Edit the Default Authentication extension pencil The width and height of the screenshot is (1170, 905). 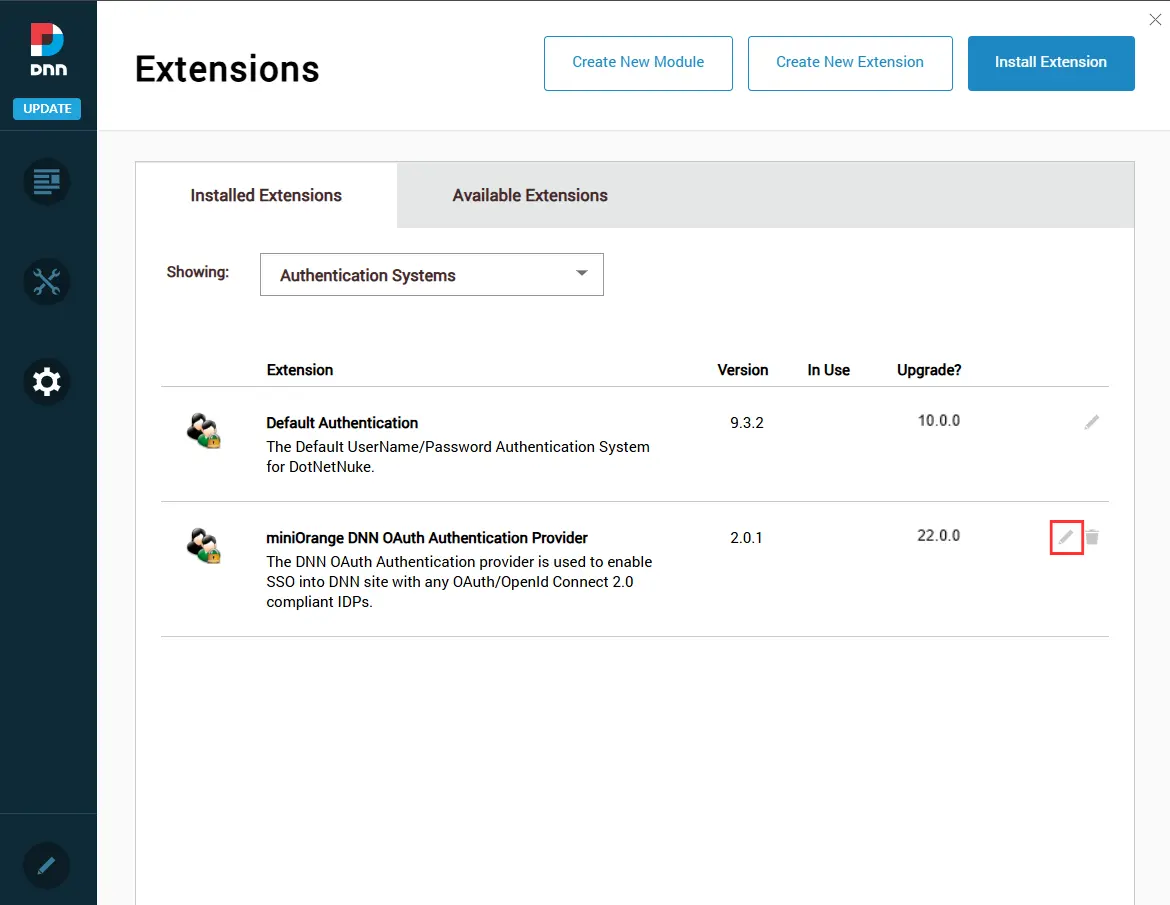(x=1091, y=422)
